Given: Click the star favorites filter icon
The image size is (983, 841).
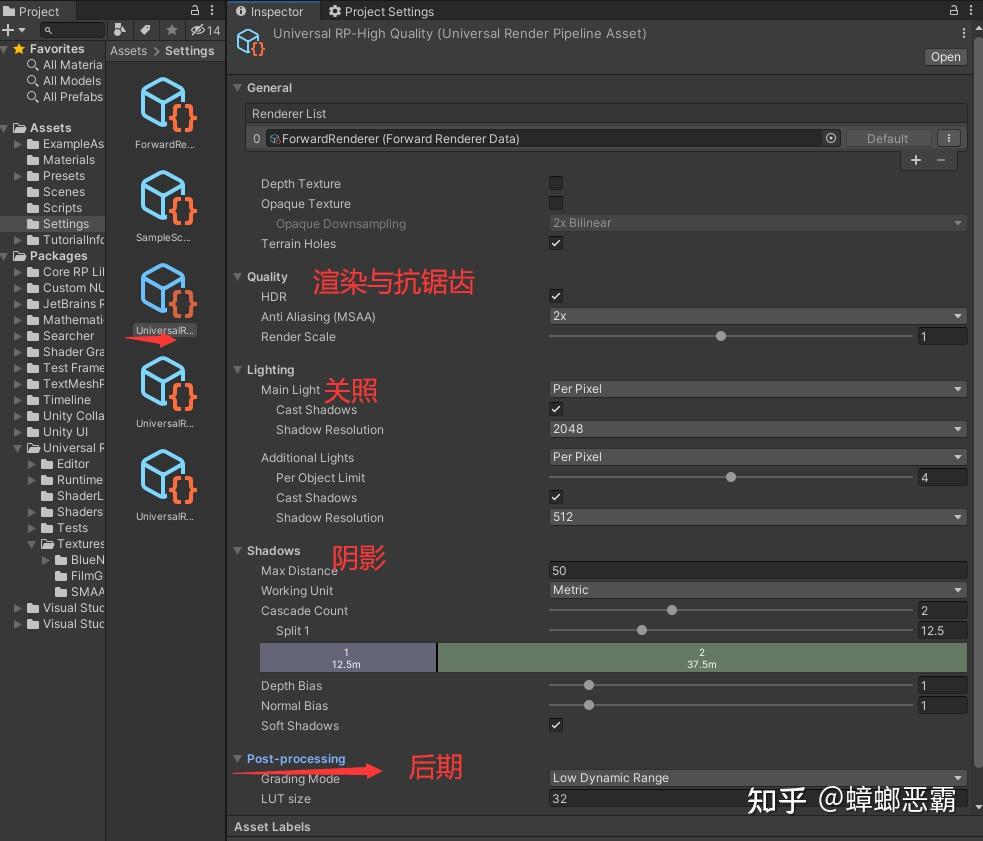Looking at the screenshot, I should click(171, 31).
